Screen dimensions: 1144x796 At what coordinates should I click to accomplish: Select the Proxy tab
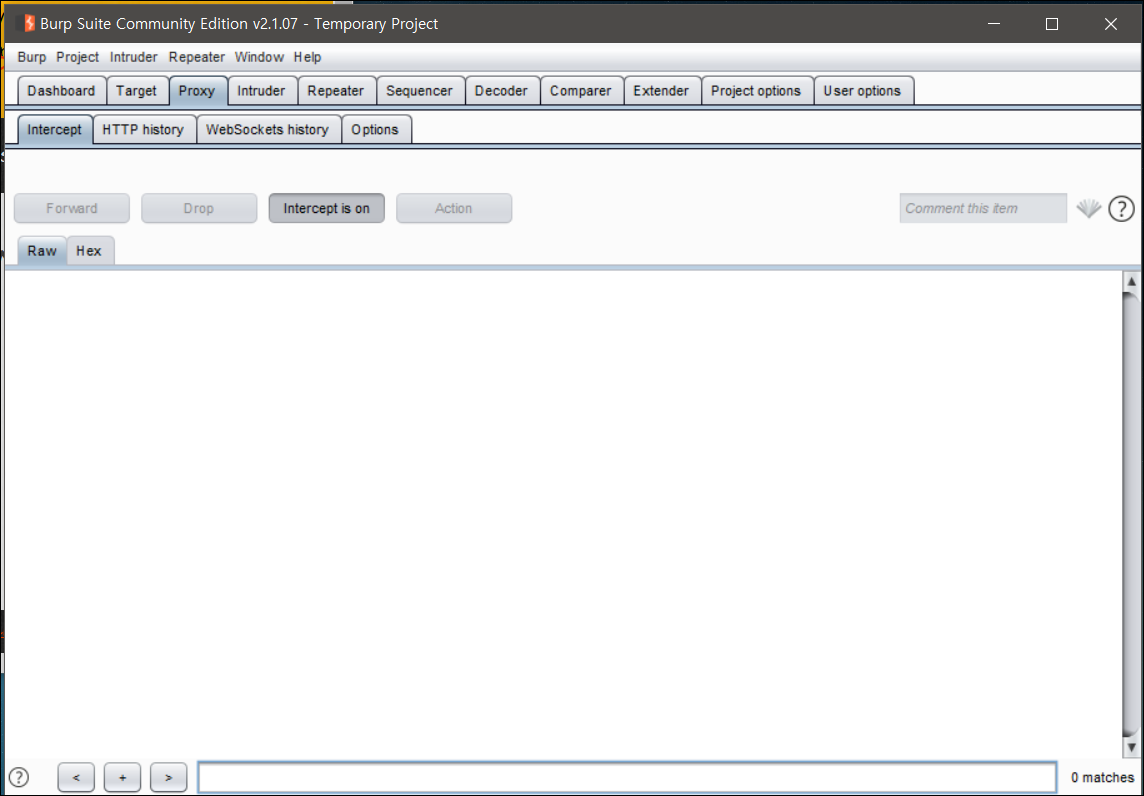(x=197, y=90)
